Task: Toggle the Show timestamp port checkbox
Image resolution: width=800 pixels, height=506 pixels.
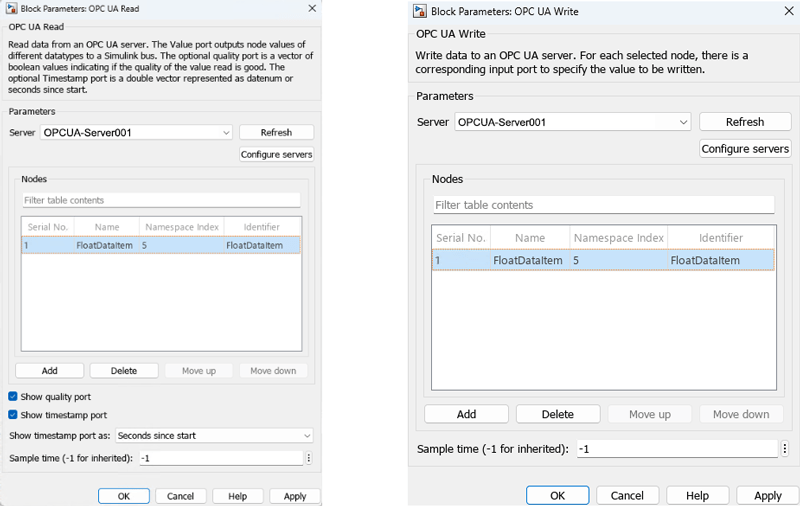Action: (13, 415)
